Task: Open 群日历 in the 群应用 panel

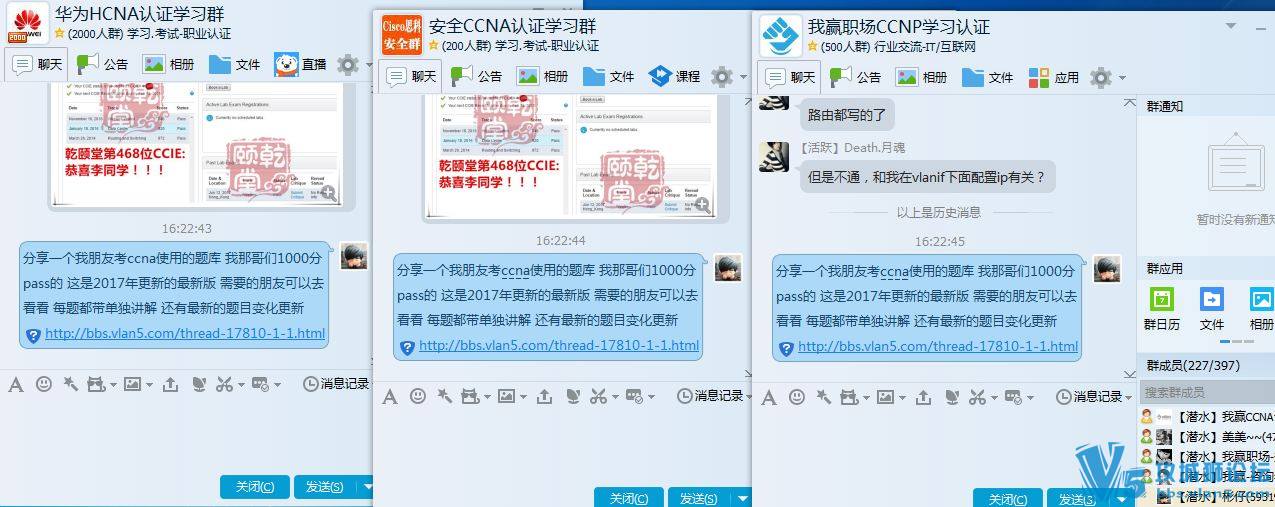Action: tap(1162, 308)
